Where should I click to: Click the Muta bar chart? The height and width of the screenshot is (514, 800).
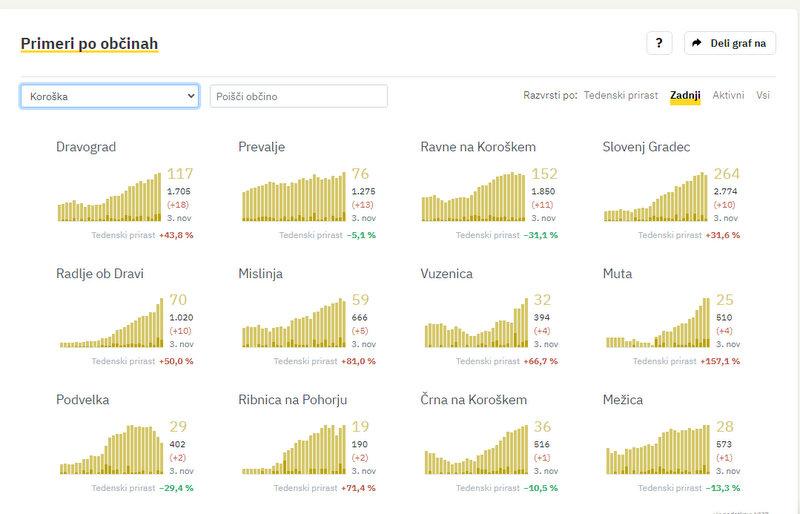click(656, 323)
